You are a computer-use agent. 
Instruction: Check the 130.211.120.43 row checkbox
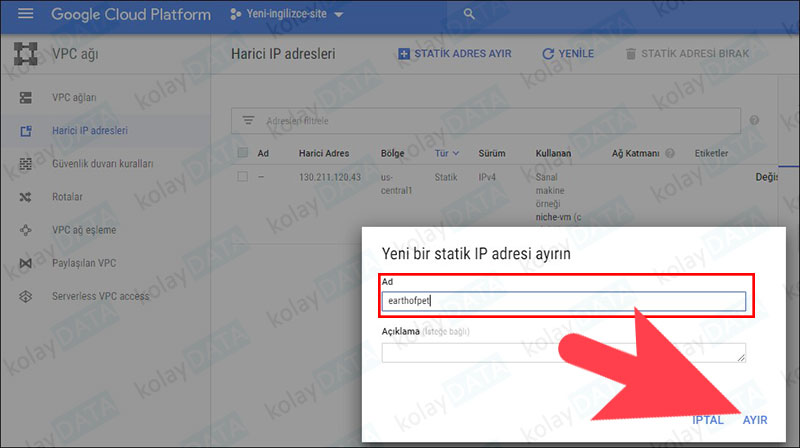(x=243, y=177)
